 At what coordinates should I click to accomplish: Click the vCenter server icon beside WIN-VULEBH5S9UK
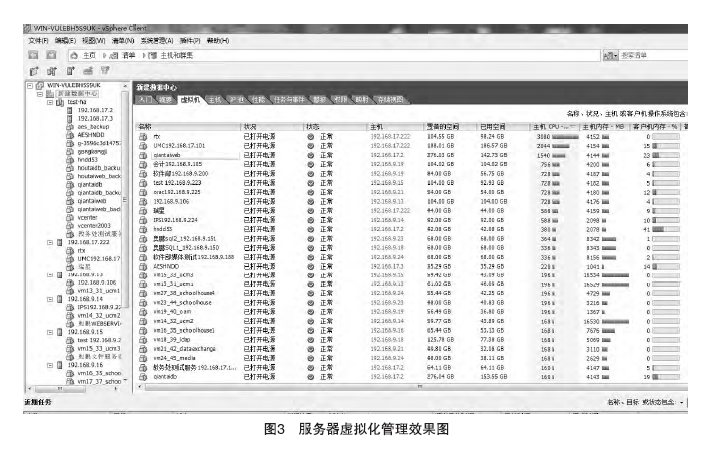(x=41, y=87)
